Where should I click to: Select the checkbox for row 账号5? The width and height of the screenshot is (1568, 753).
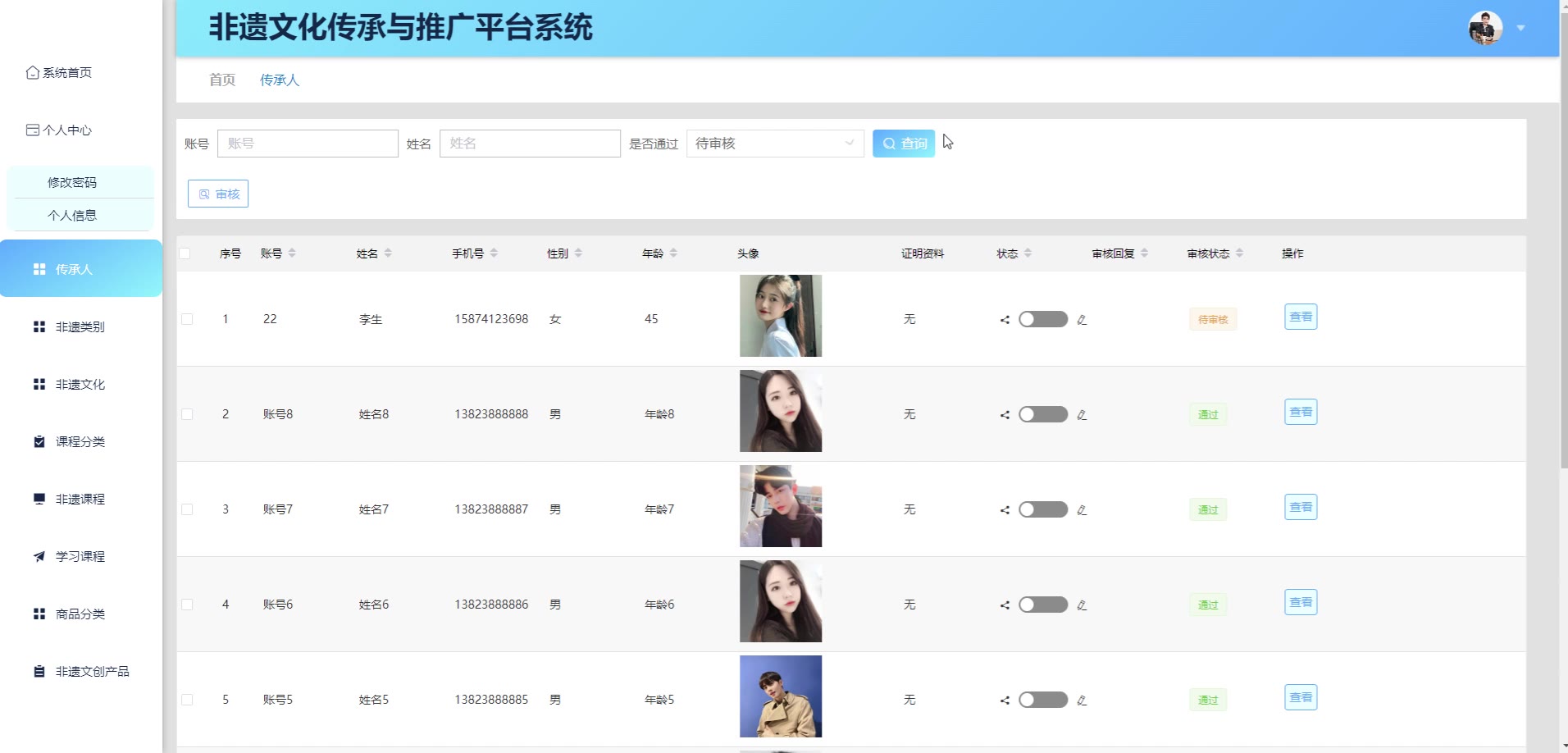click(x=187, y=700)
